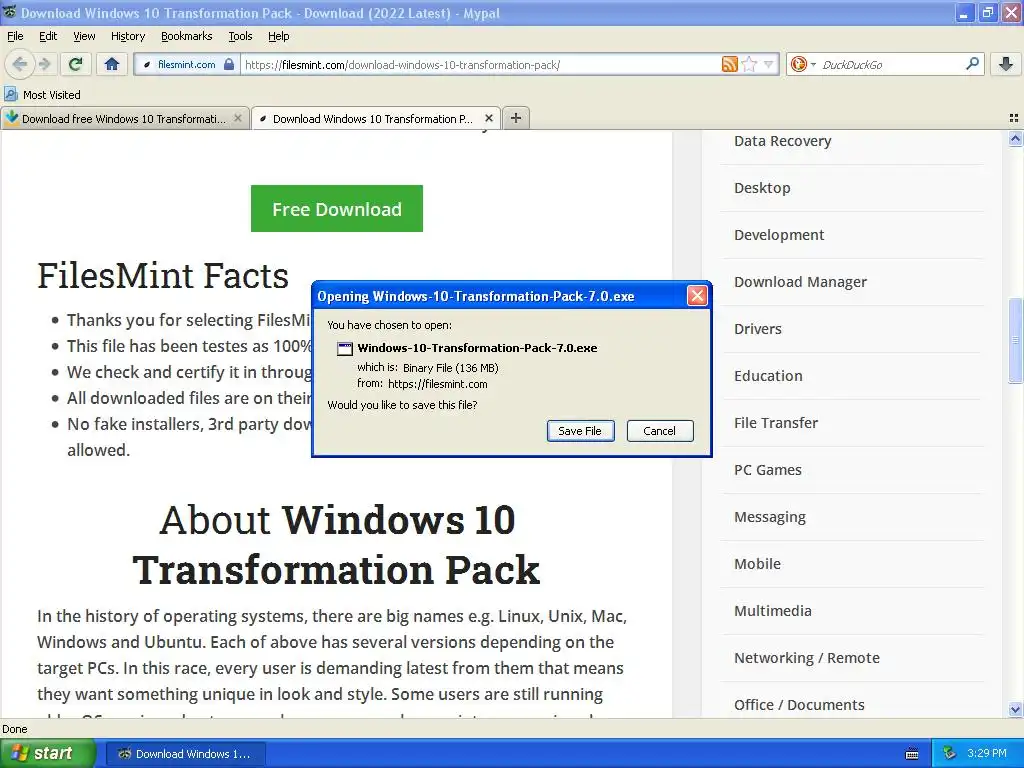This screenshot has height=768, width=1024.
Task: Click the padlock site security icon
Action: 229,65
